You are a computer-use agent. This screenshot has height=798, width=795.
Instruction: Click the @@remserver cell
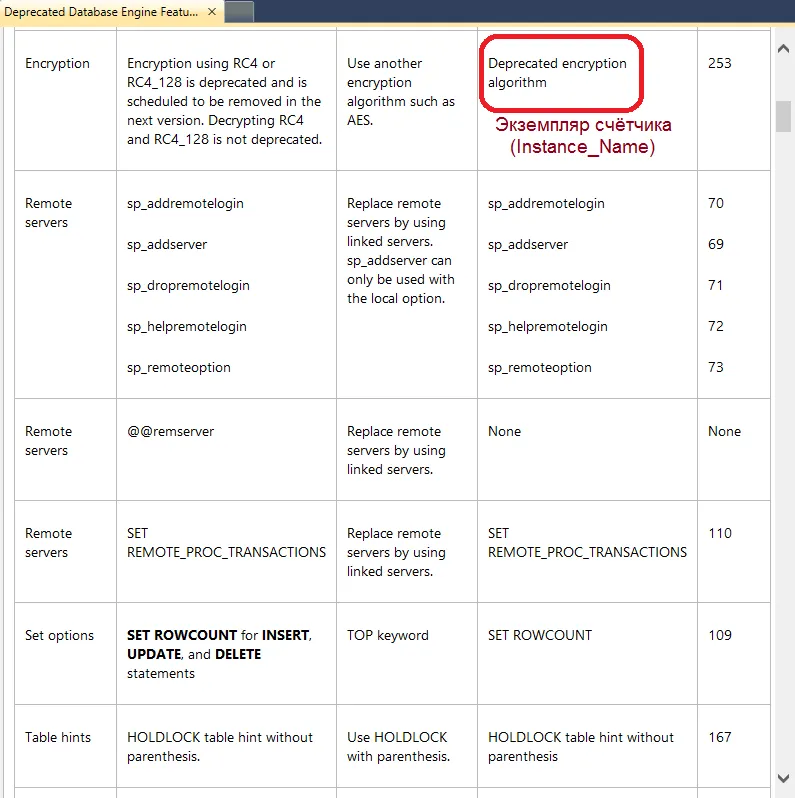coord(170,431)
